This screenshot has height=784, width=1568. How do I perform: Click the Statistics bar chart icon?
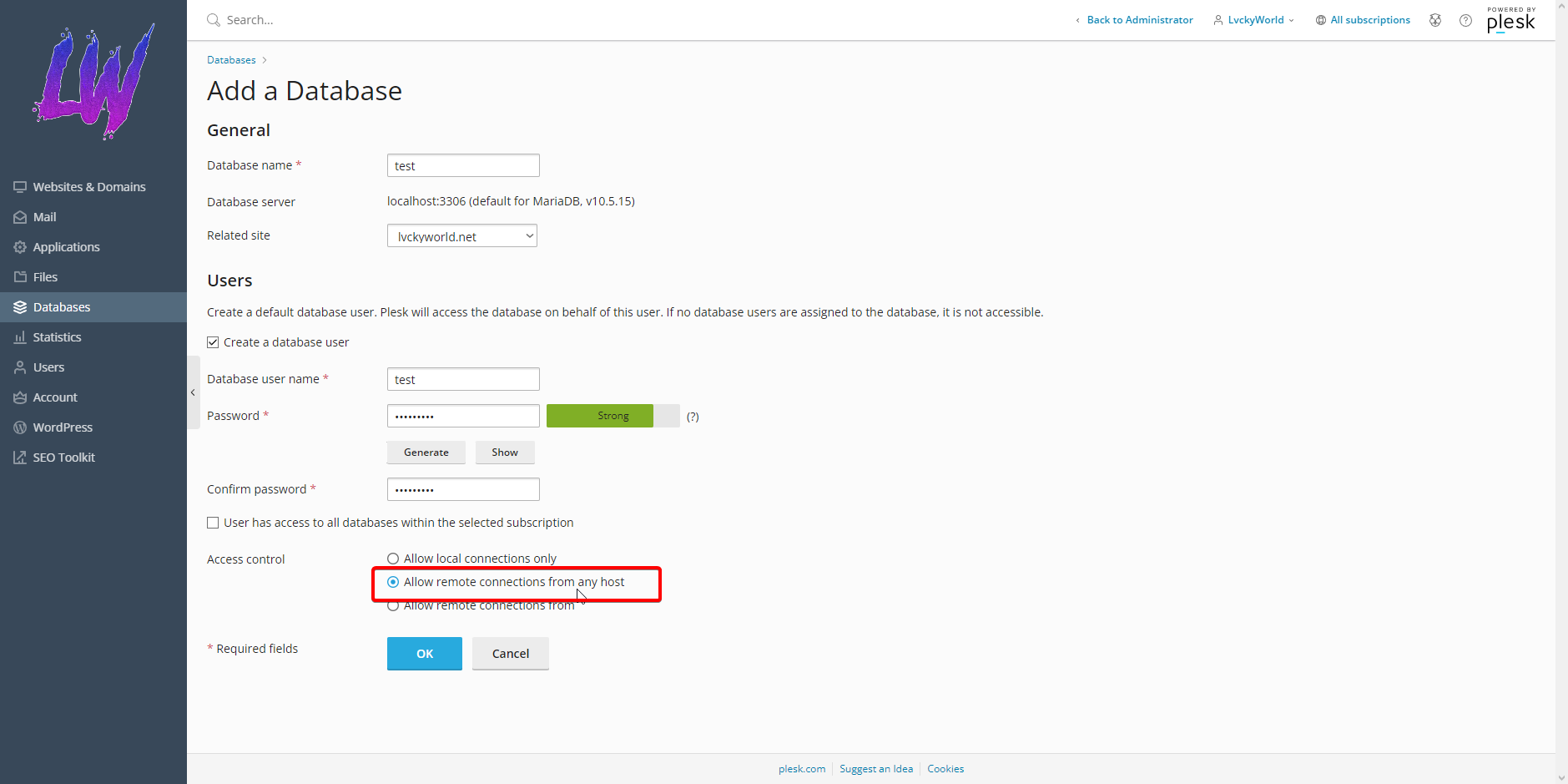tap(20, 337)
